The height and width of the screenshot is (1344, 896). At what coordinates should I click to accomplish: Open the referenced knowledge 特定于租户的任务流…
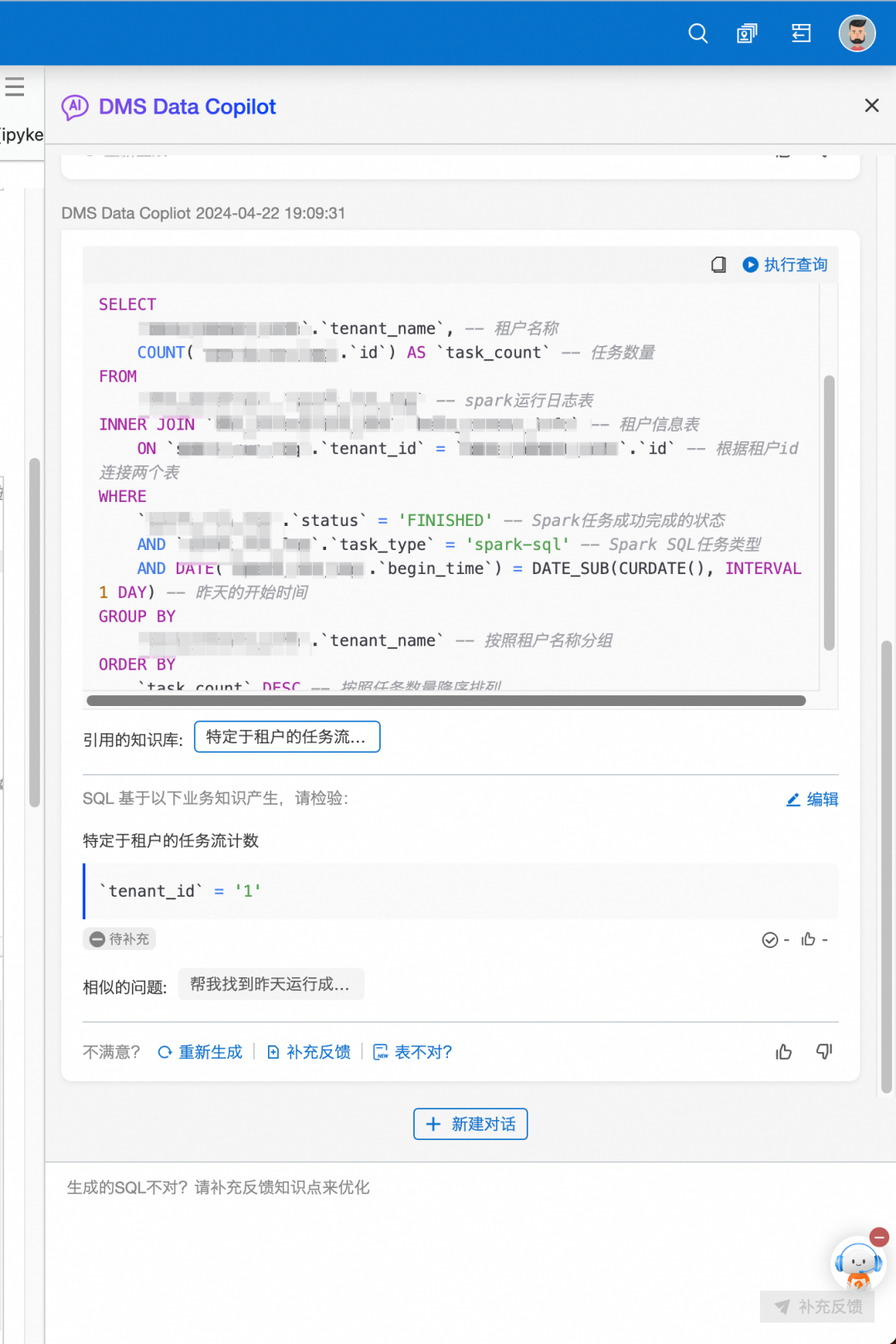tap(287, 737)
